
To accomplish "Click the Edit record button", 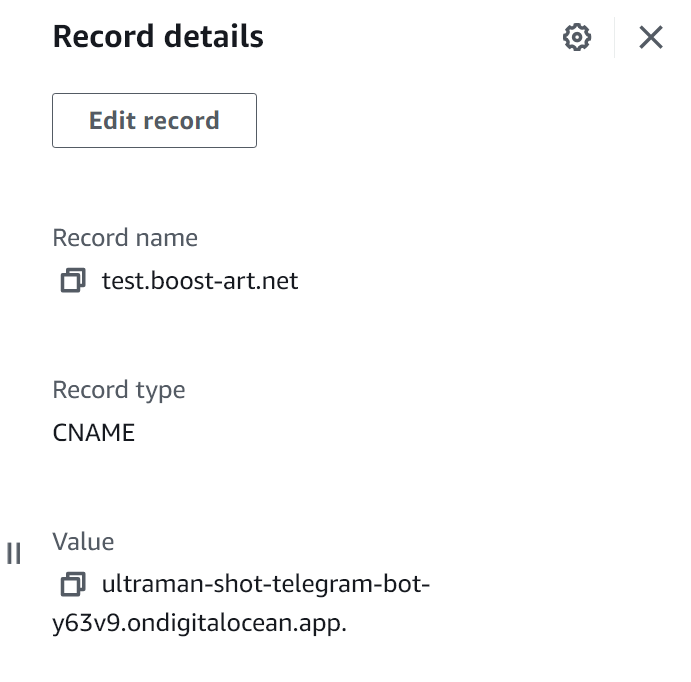I will 154,120.
